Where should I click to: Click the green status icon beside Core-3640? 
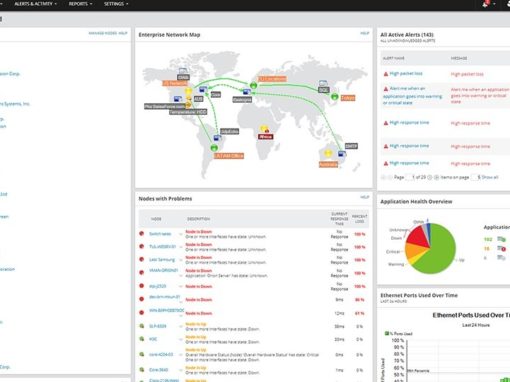pos(142,370)
